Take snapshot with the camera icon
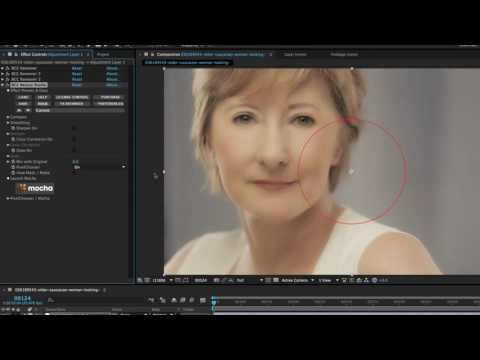 point(217,280)
